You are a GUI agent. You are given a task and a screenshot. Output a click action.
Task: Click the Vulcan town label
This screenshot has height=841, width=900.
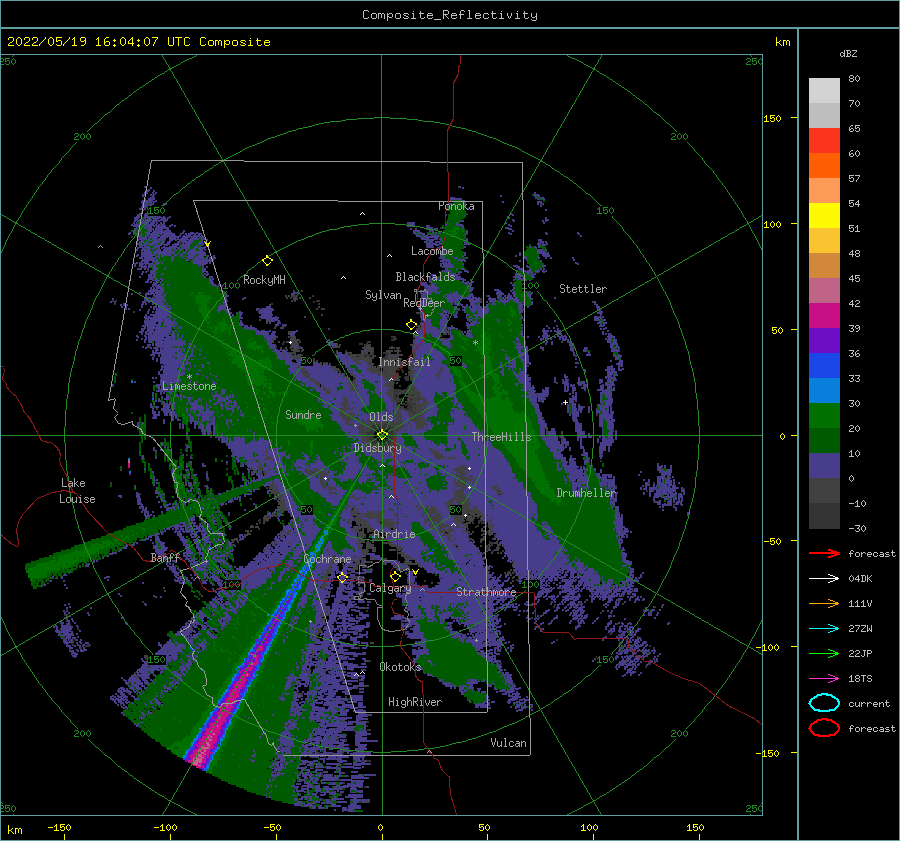point(509,743)
